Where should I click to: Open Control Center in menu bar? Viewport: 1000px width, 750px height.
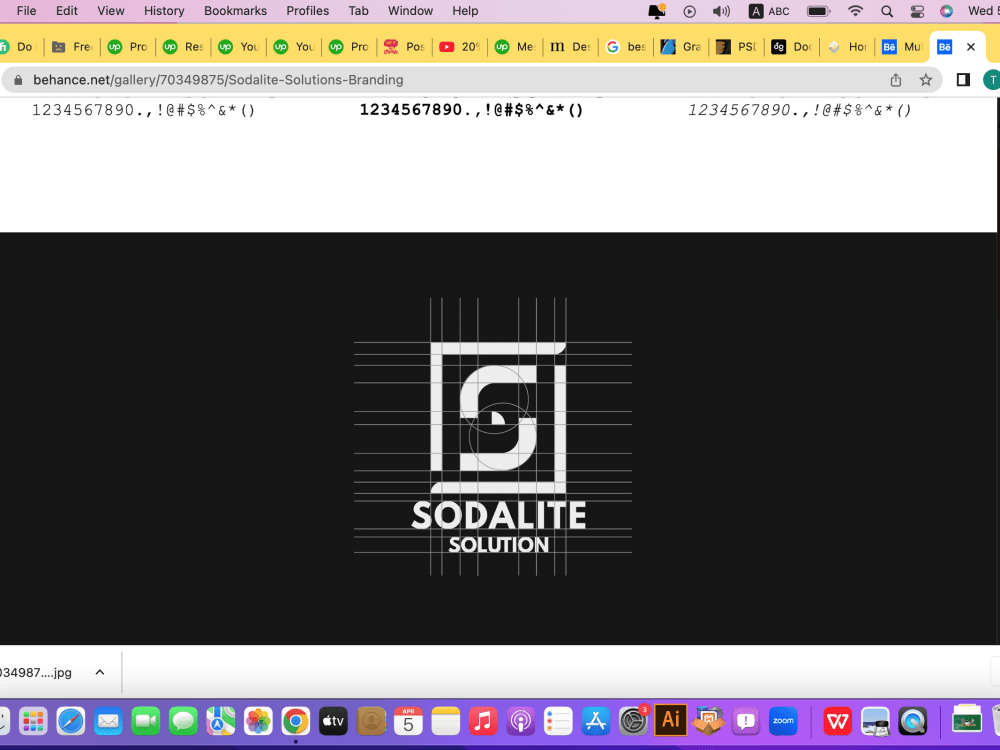[917, 11]
